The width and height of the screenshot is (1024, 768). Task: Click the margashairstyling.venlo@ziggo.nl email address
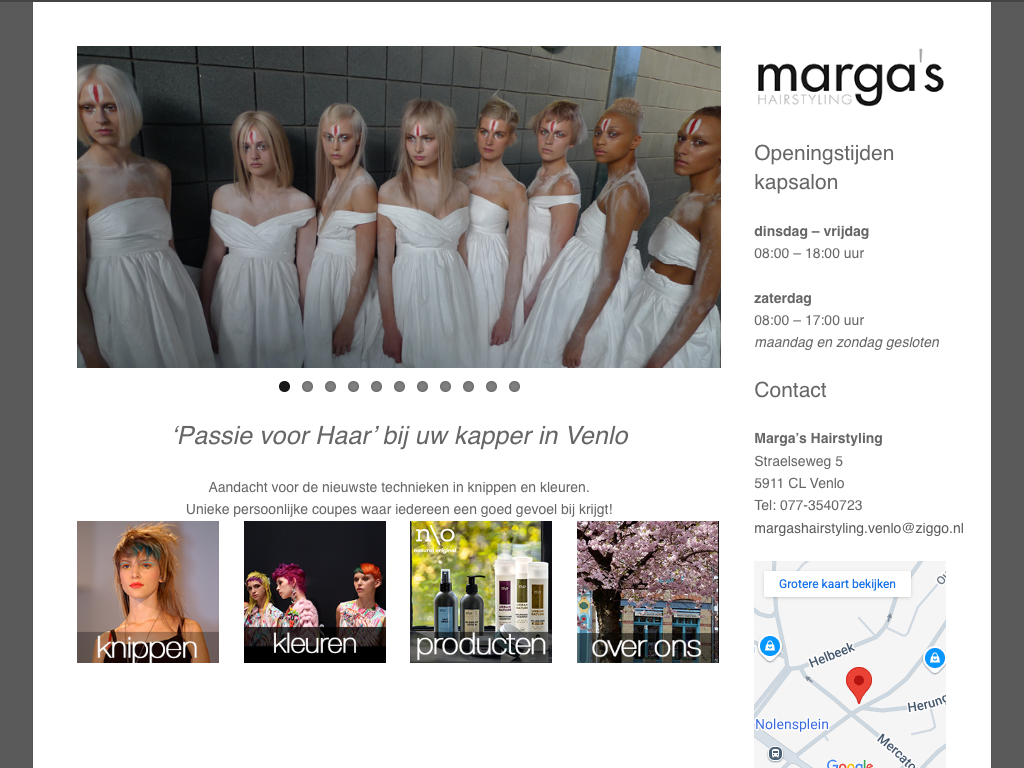pos(858,528)
